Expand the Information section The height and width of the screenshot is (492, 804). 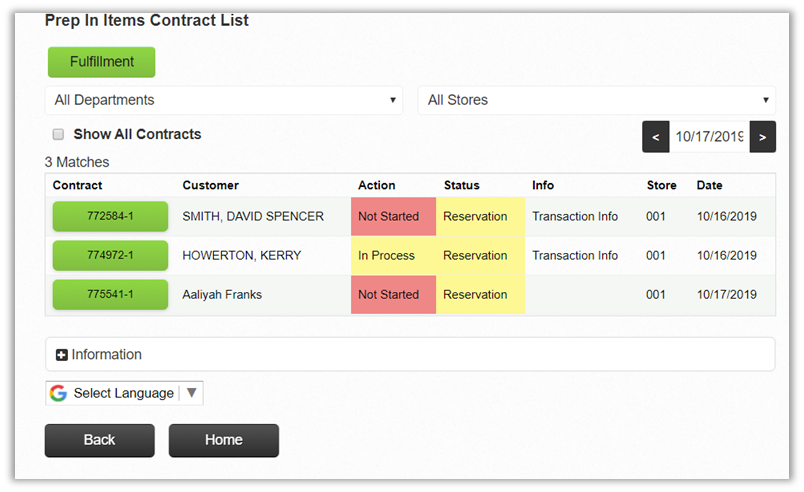[106, 355]
